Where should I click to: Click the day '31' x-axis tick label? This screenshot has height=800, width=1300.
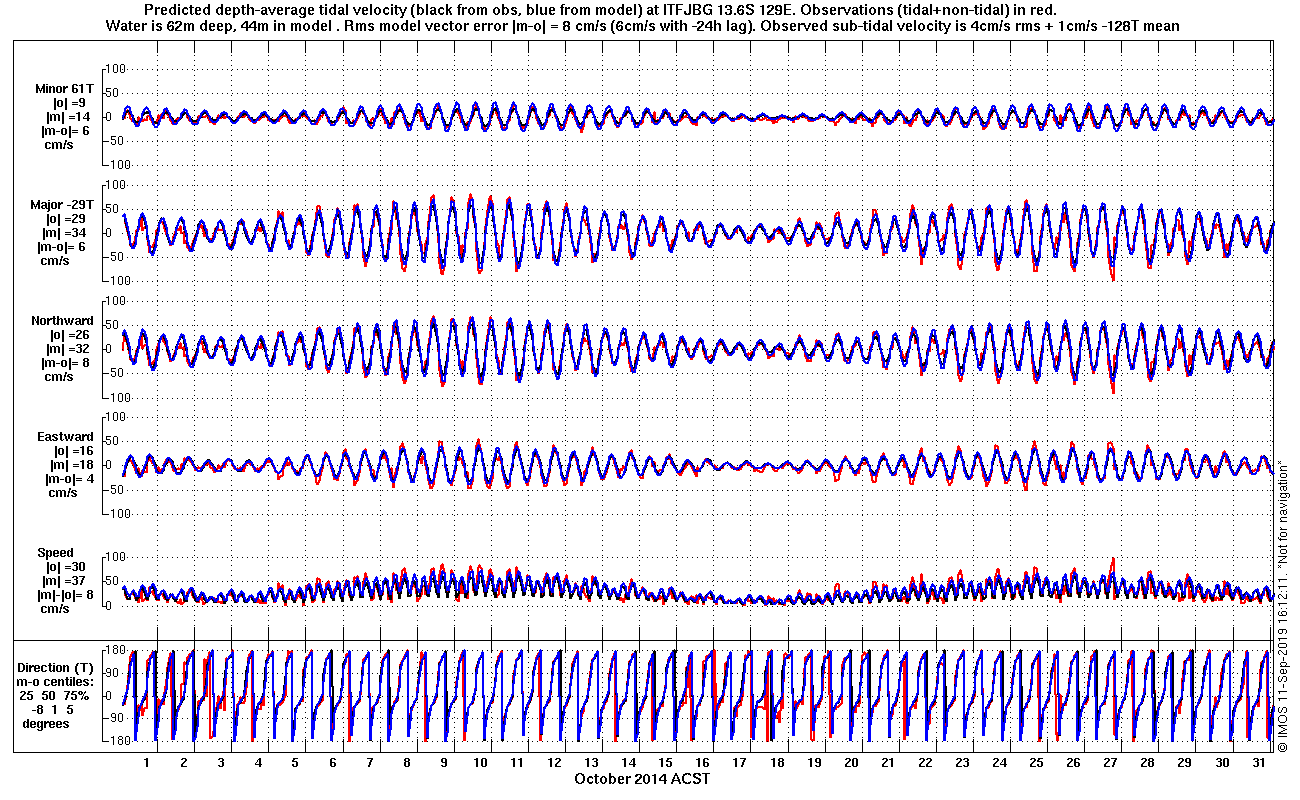coord(1260,762)
